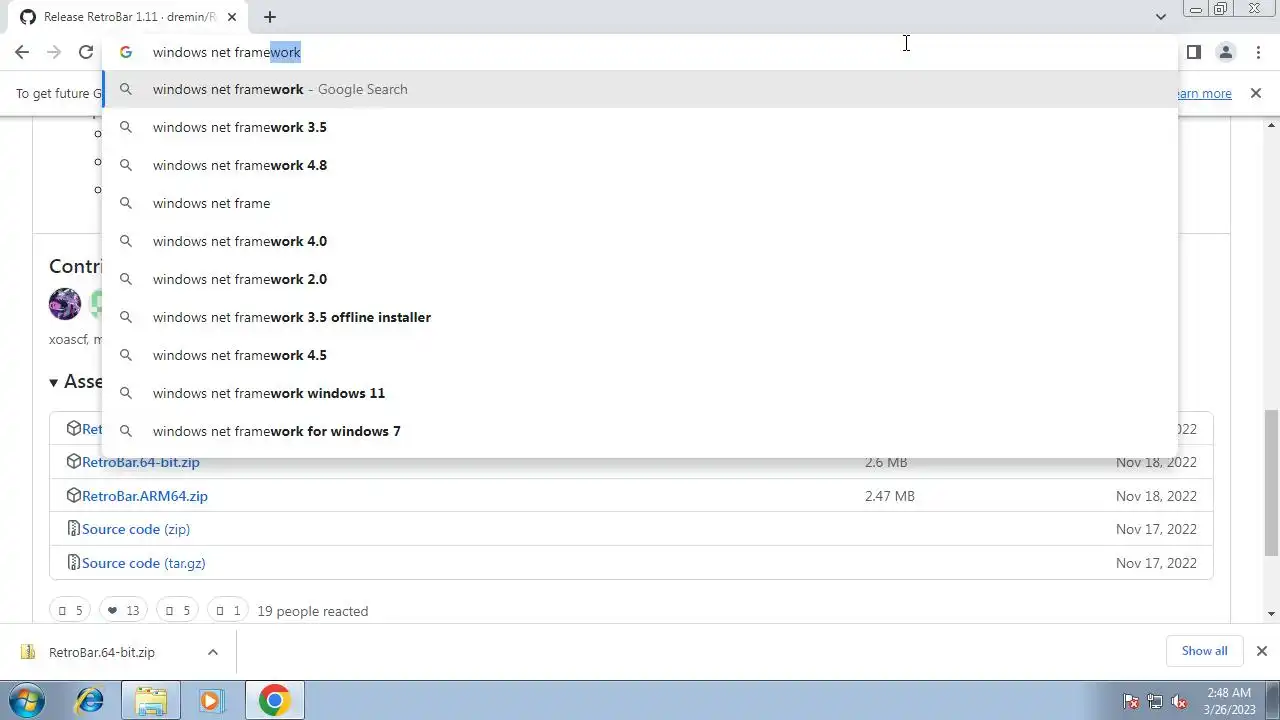The width and height of the screenshot is (1280, 720).
Task: Choose suggestion windows net framework 4.8
Action: click(640, 165)
